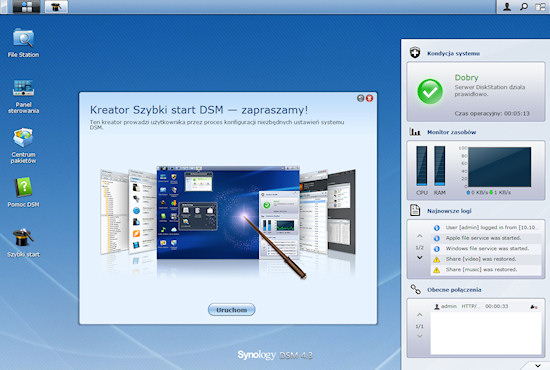Select the admin HTTP connection row
The image size is (550, 370).
[486, 307]
